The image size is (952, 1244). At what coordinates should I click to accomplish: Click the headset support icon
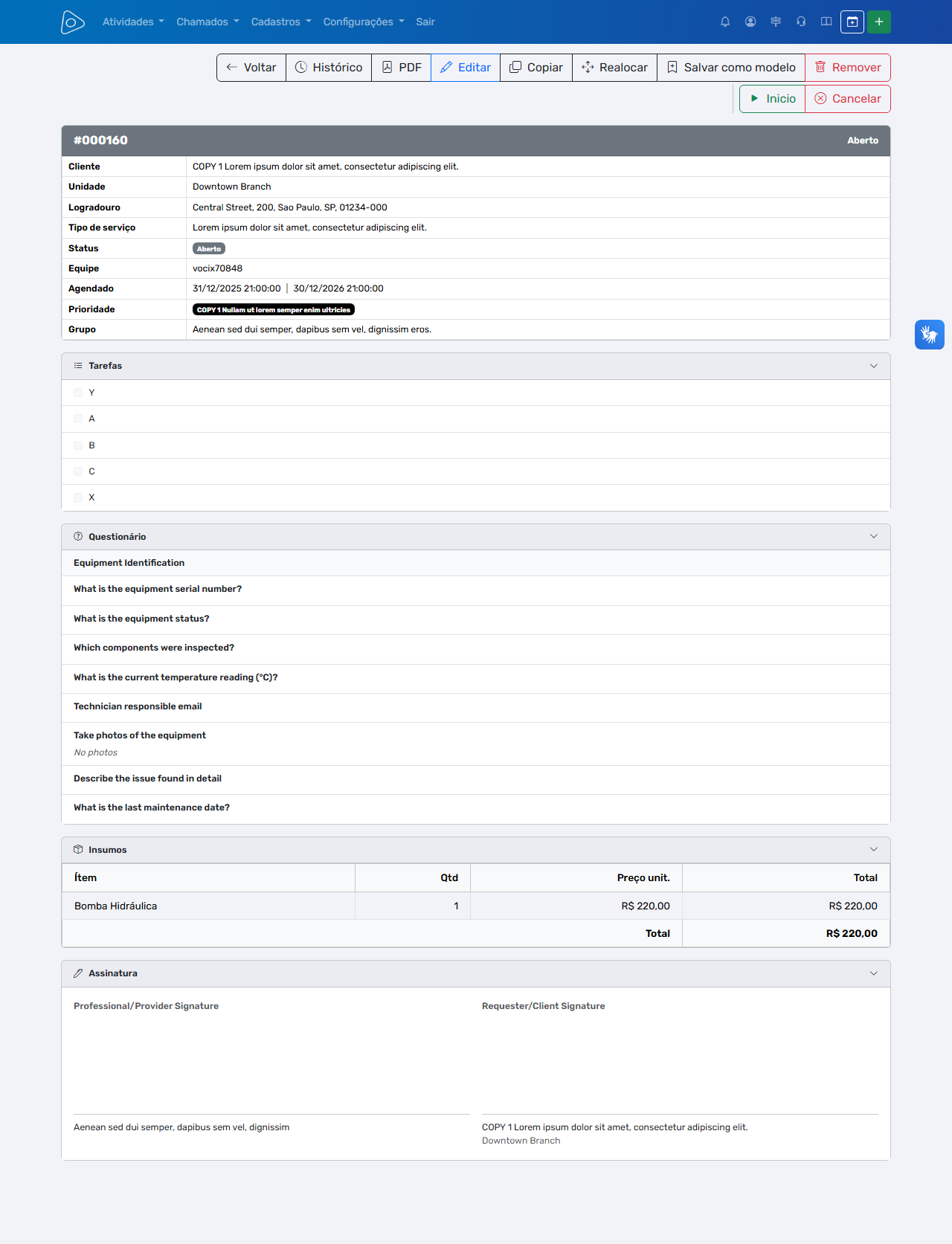coord(801,22)
